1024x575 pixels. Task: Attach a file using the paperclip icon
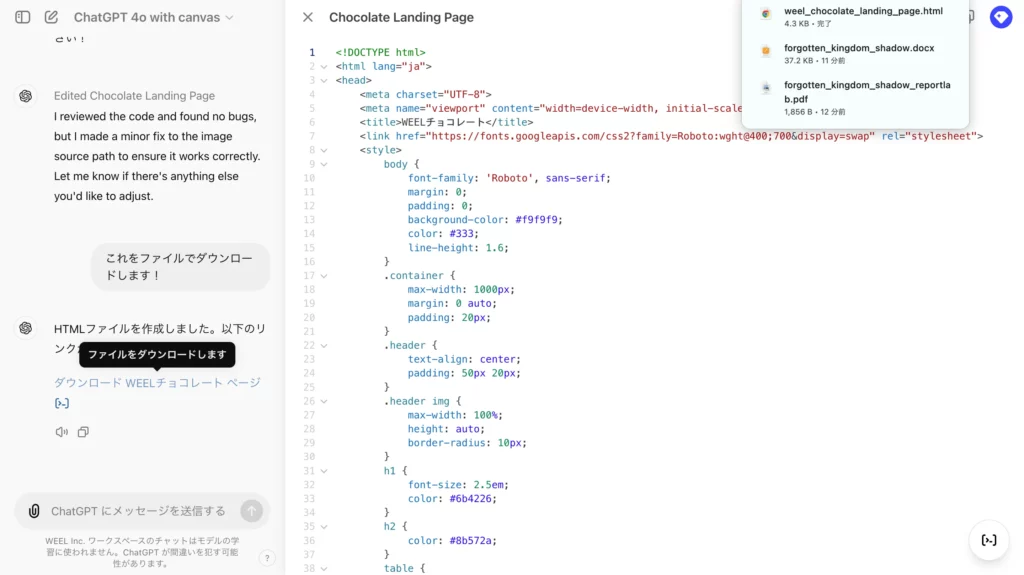34,511
